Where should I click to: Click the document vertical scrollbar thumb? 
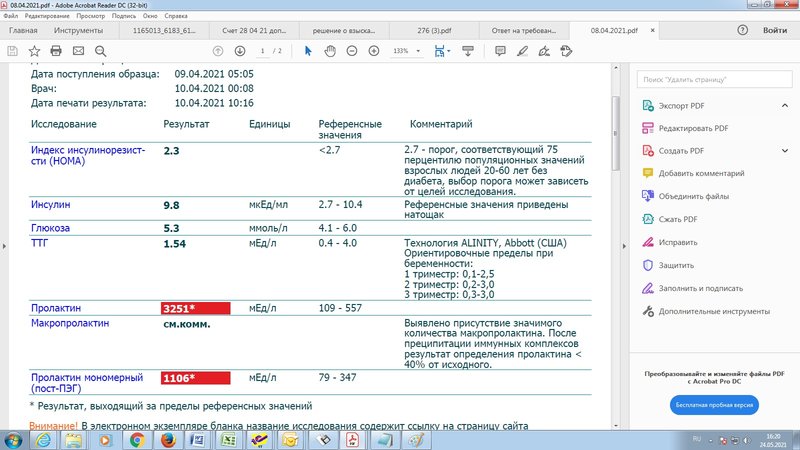click(615, 133)
